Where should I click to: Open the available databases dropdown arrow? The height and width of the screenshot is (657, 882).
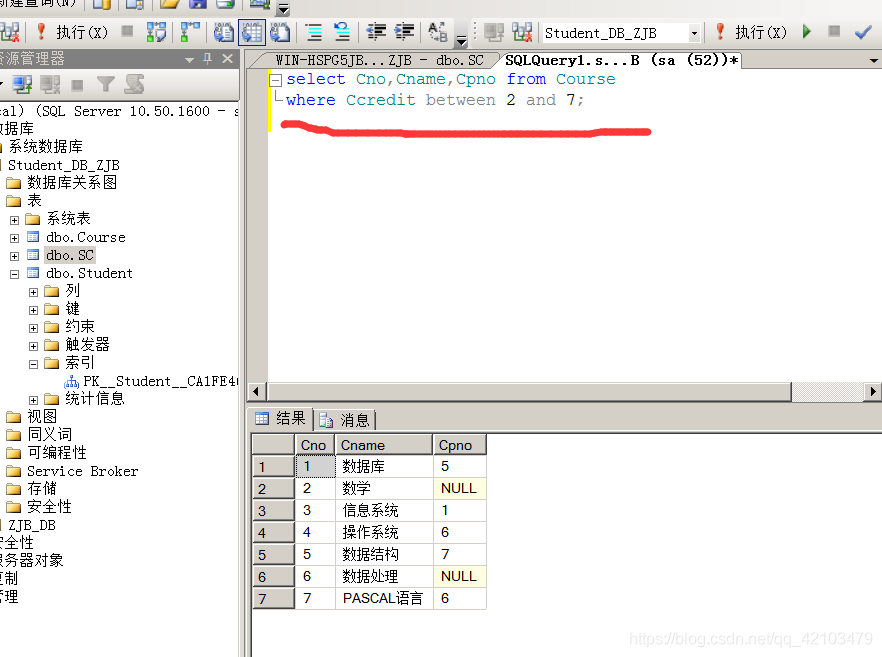pos(694,33)
